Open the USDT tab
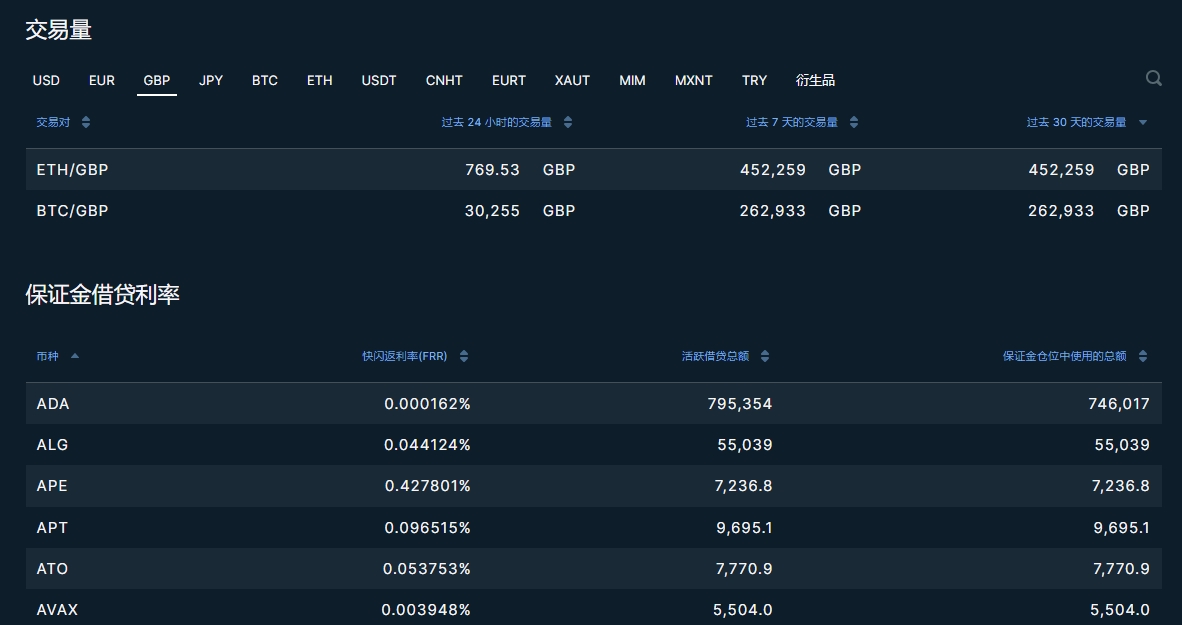Image resolution: width=1182 pixels, height=625 pixels. (x=379, y=80)
